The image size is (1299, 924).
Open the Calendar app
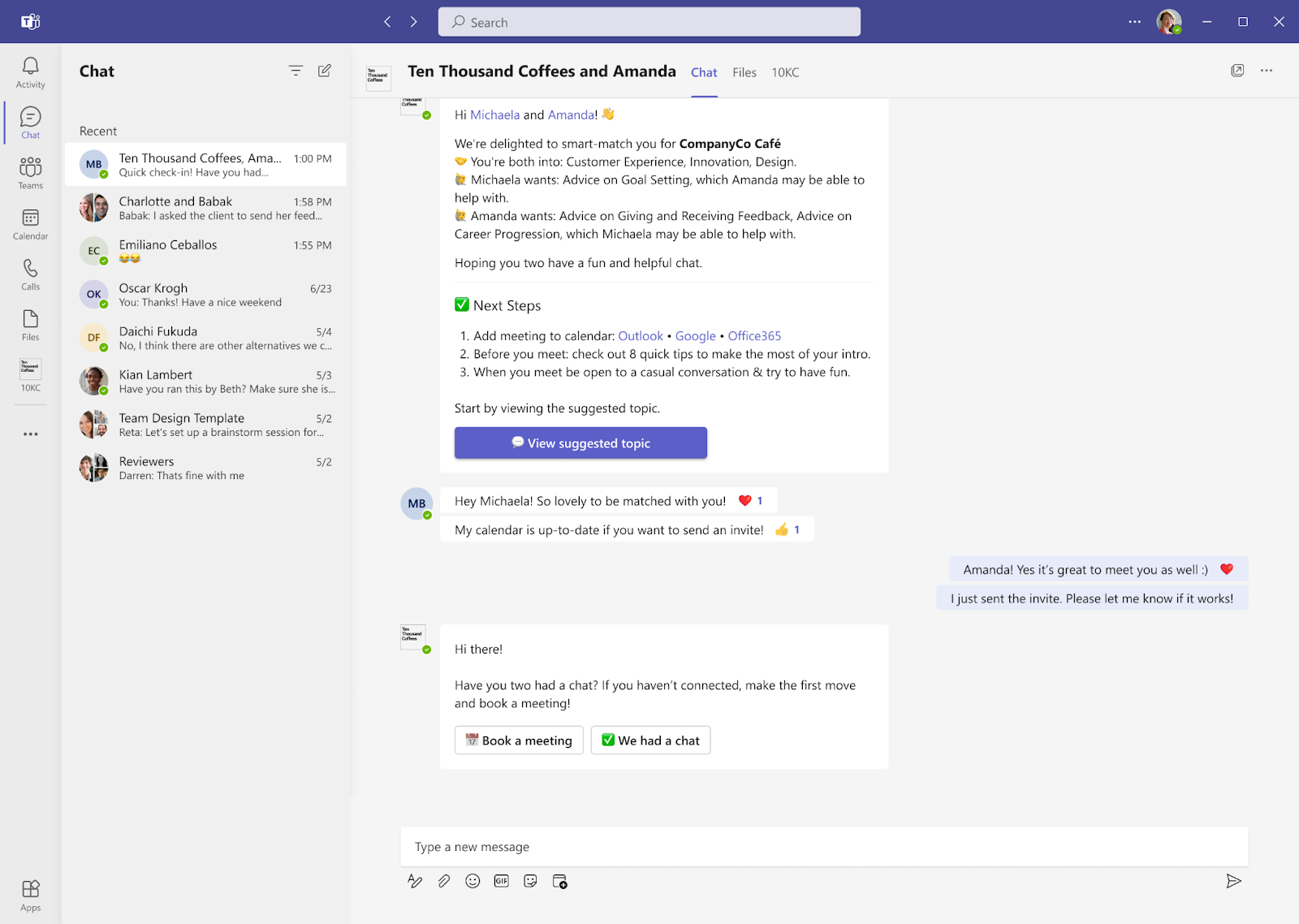tap(30, 224)
